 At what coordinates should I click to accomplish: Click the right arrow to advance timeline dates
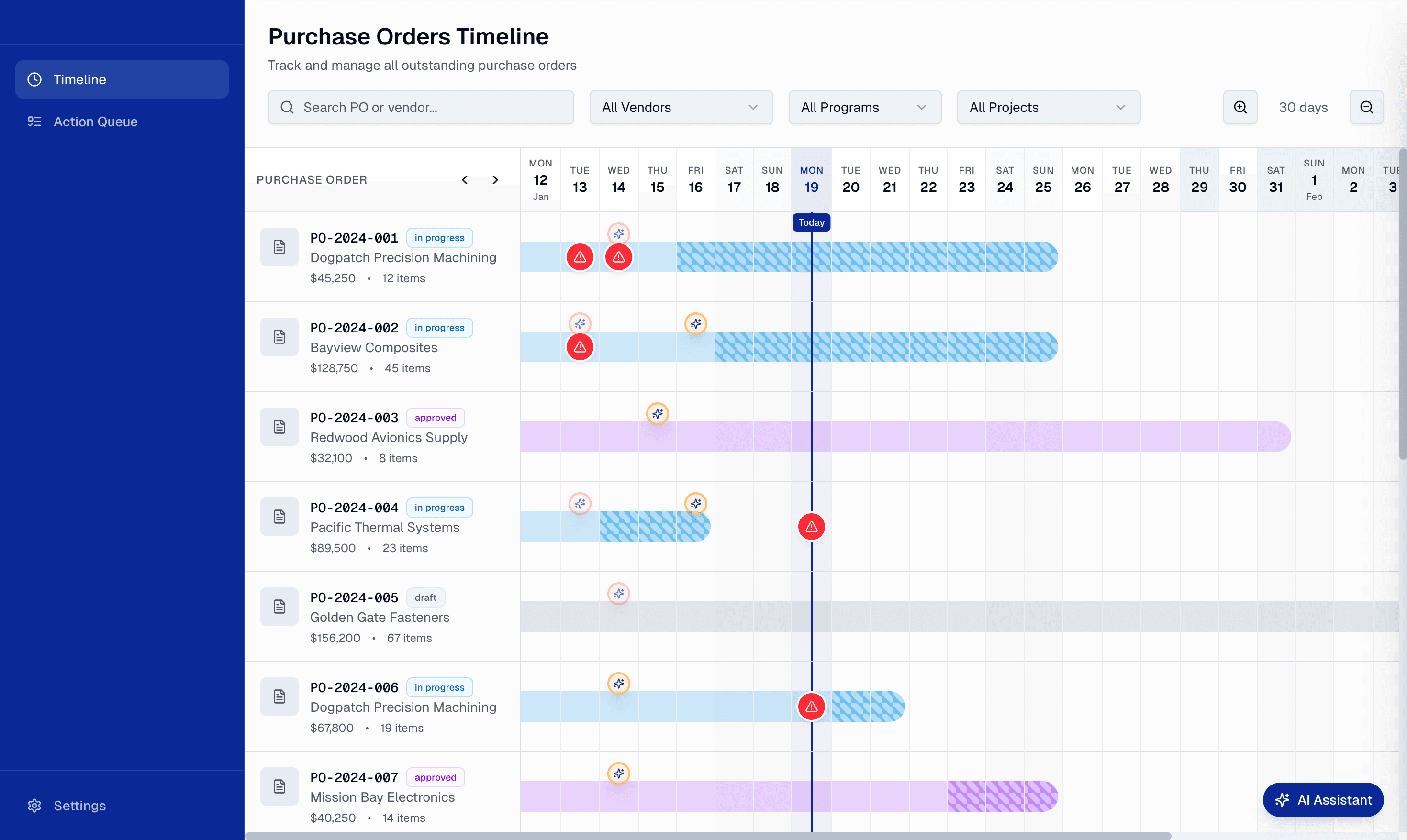point(495,179)
